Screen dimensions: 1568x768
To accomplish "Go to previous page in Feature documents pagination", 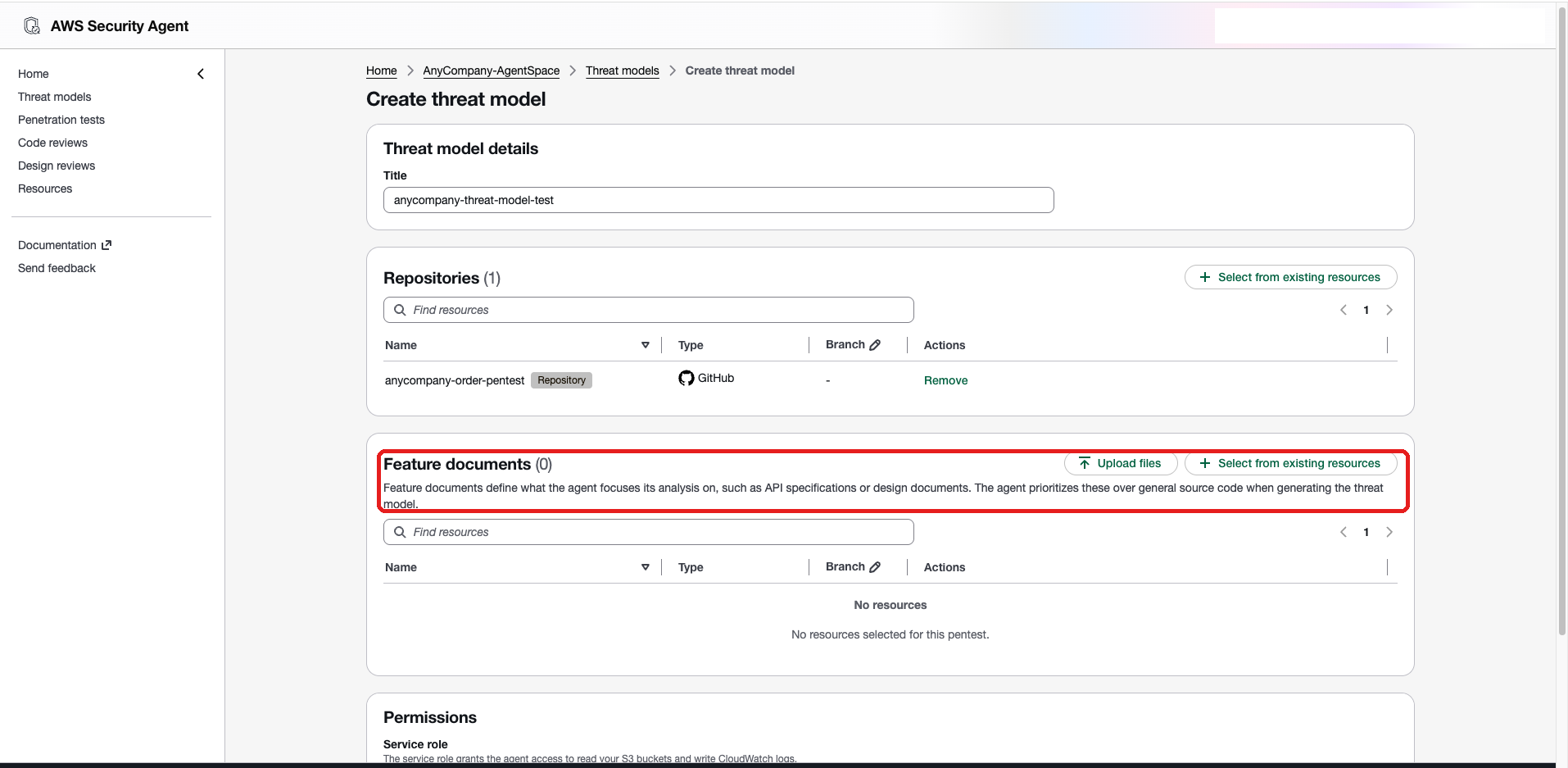I will (x=1344, y=532).
